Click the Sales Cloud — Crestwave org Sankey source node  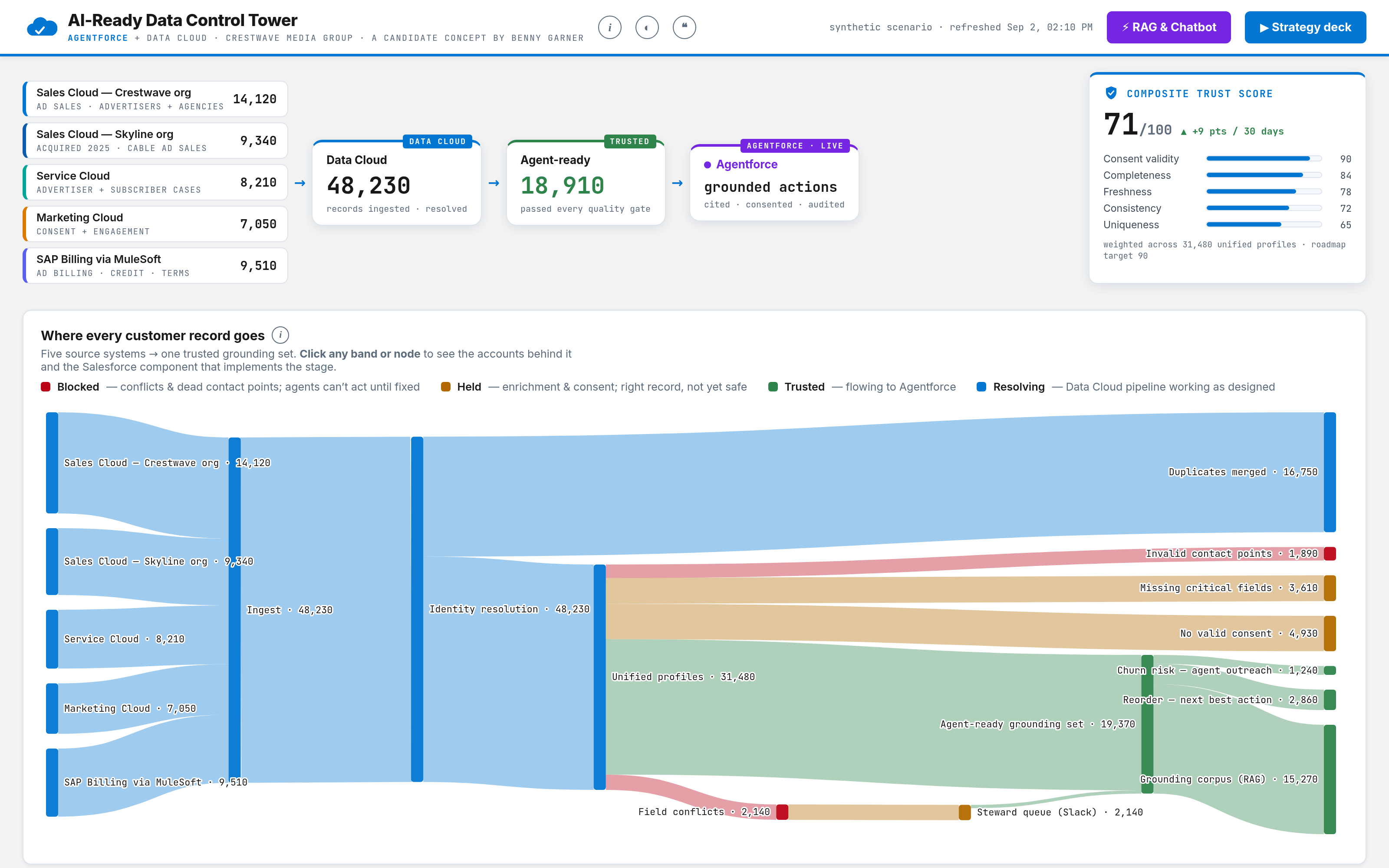click(52, 463)
